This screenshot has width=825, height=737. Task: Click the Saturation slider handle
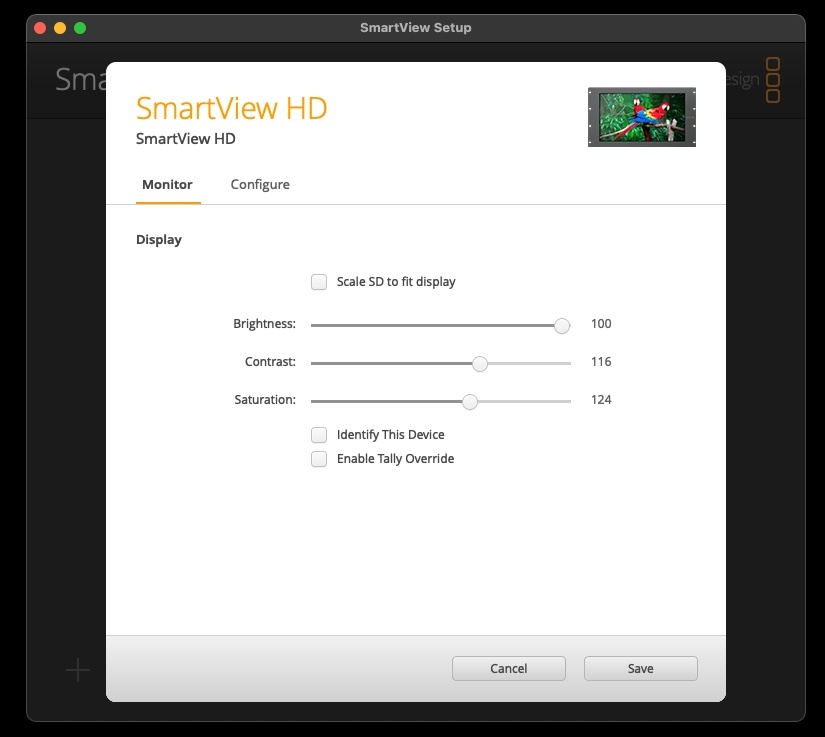470,401
